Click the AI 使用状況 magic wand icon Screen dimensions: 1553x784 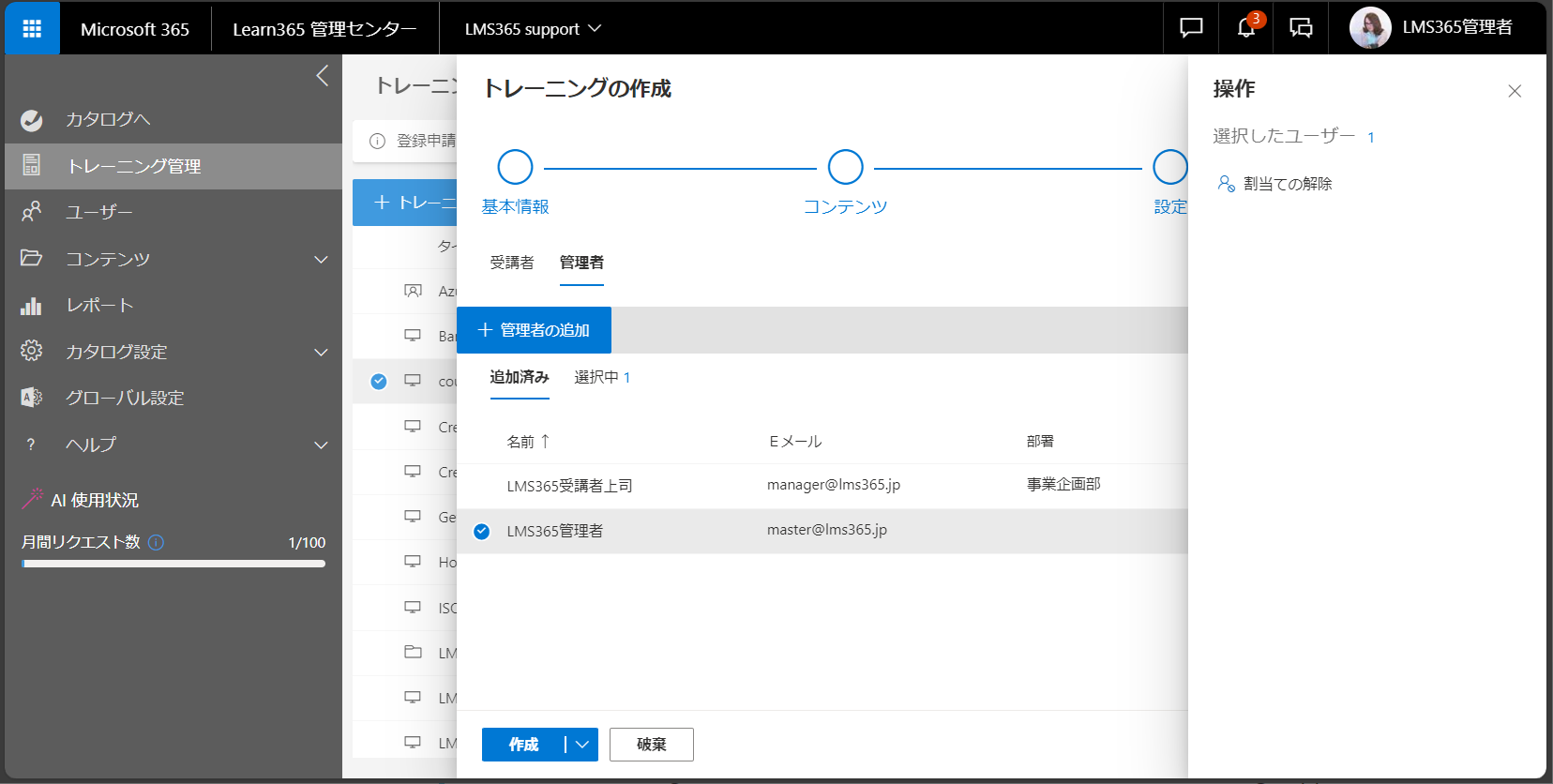(x=33, y=498)
